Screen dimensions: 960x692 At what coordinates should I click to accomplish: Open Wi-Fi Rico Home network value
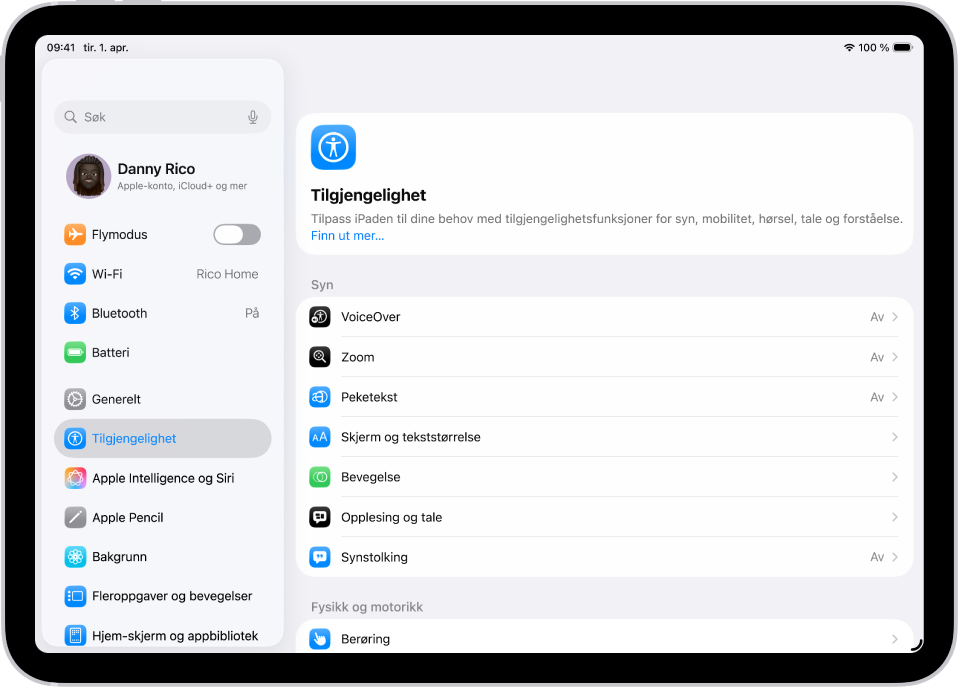pos(227,274)
